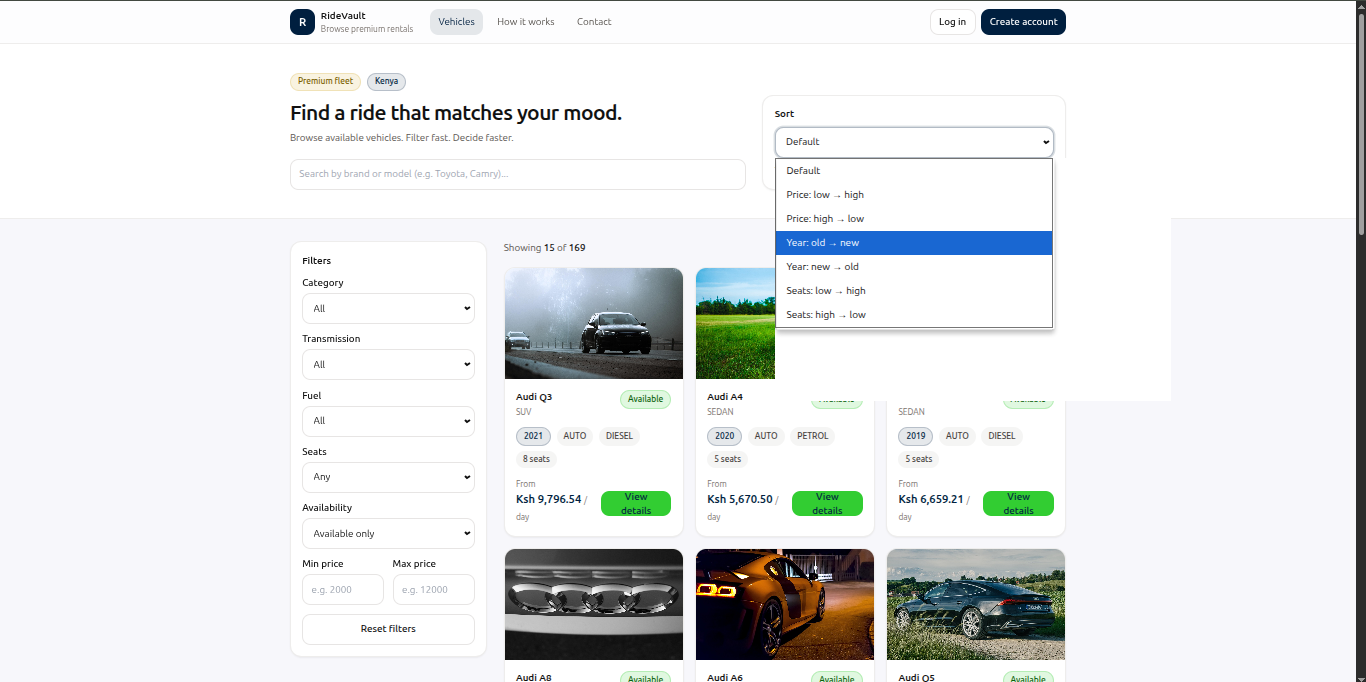Navigate to the Contact page
The image size is (1366, 682).
[594, 21]
